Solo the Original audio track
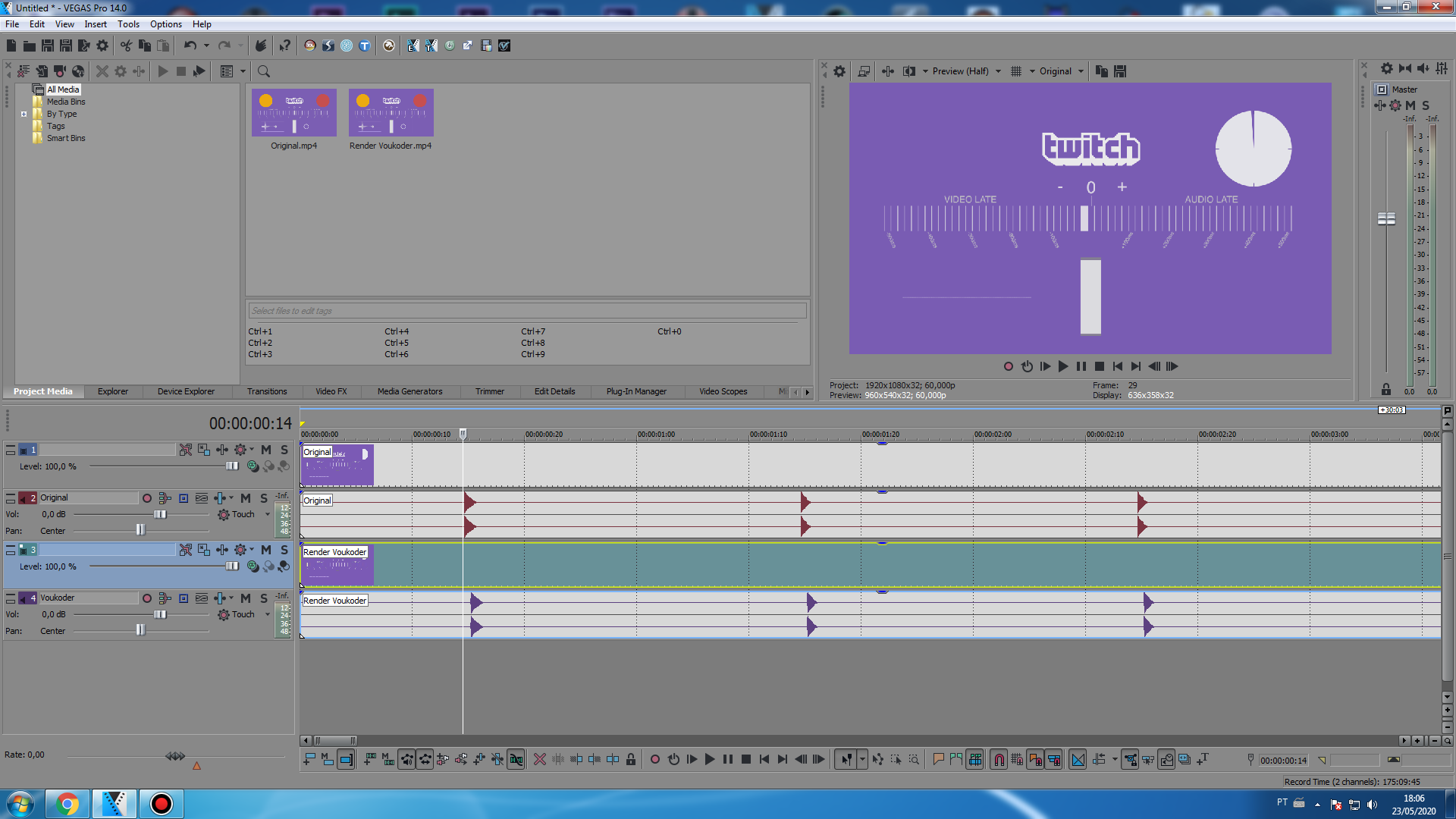This screenshot has width=1456, height=819. tap(264, 498)
